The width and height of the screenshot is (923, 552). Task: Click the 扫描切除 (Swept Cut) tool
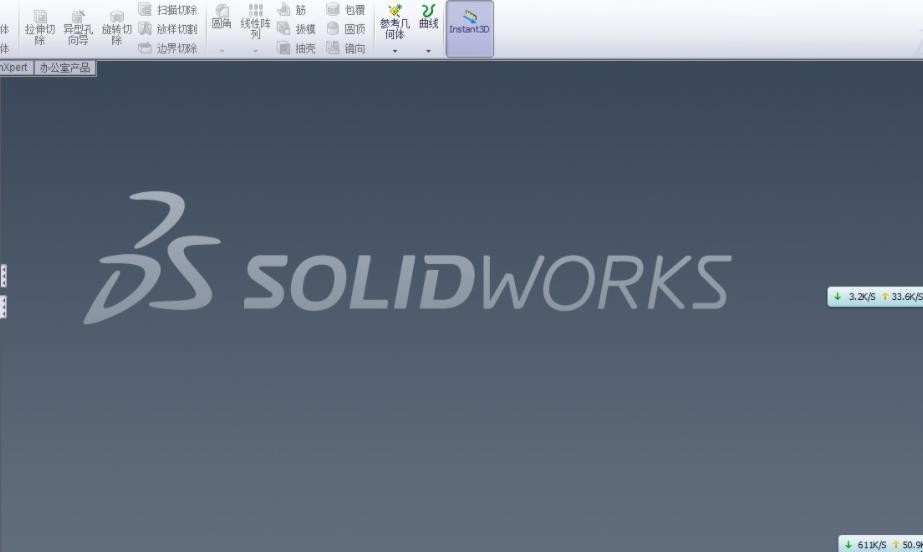click(x=168, y=9)
